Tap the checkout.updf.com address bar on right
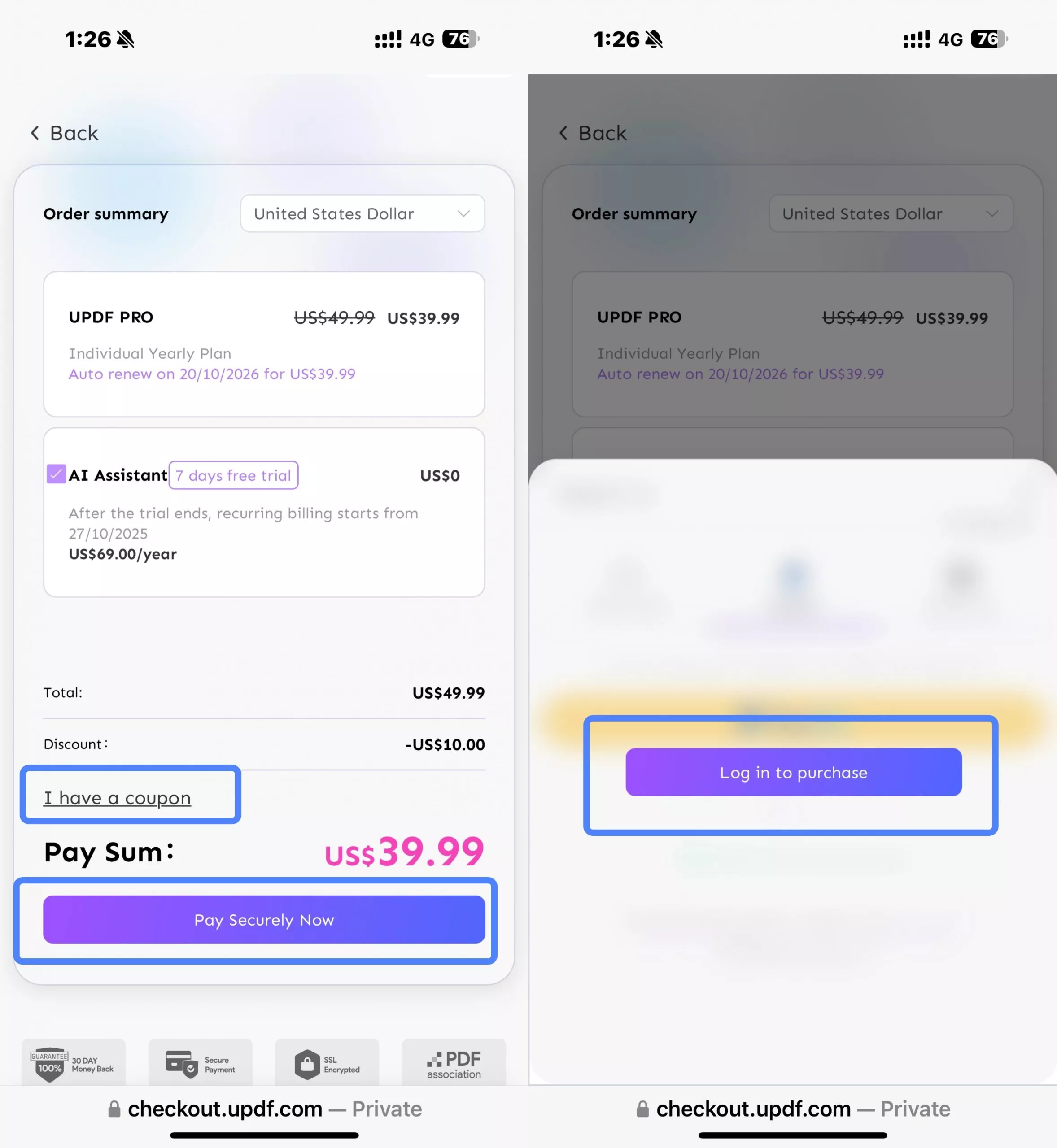 (x=793, y=1109)
